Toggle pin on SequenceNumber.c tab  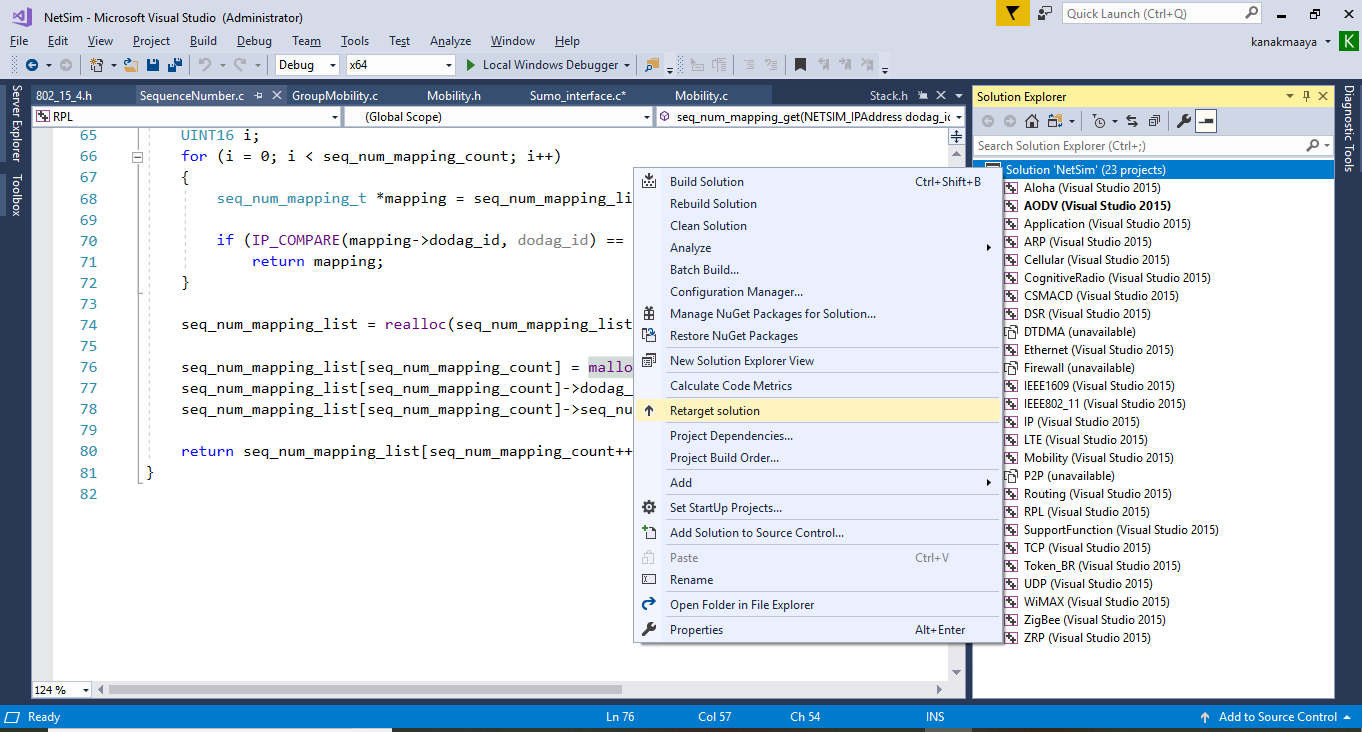point(258,96)
